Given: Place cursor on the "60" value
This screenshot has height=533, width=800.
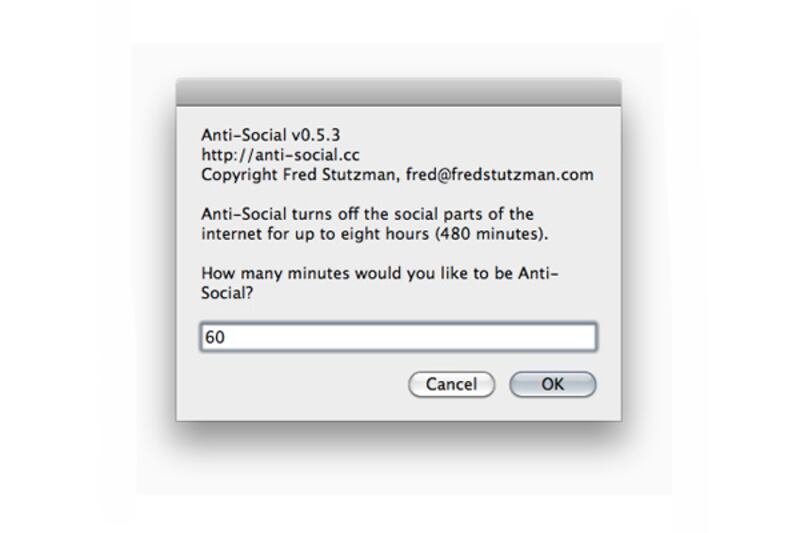Looking at the screenshot, I should click(x=215, y=338).
